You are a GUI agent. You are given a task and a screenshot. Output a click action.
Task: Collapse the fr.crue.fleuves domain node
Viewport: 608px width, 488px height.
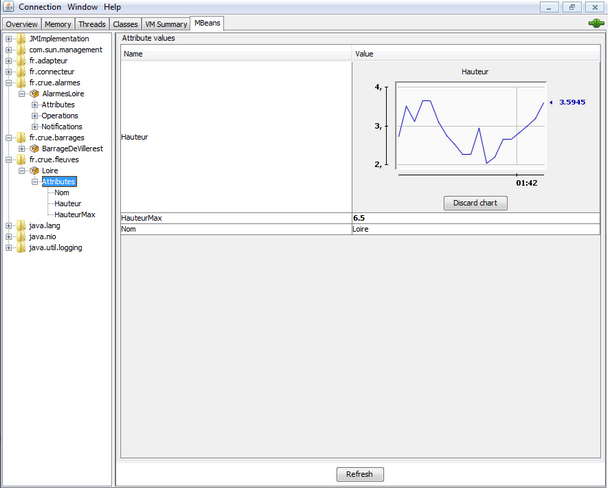[x=8, y=159]
